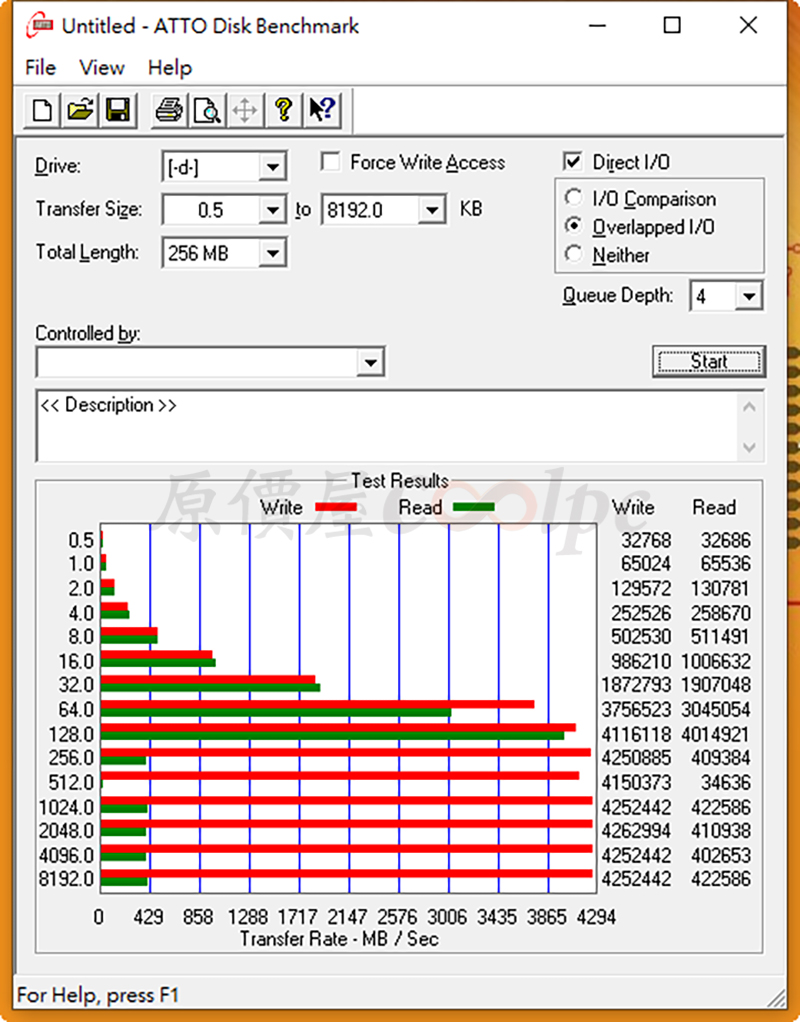Click the ATTO application icon in the title bar
Screen dimensions: 800x1022
[40, 25]
